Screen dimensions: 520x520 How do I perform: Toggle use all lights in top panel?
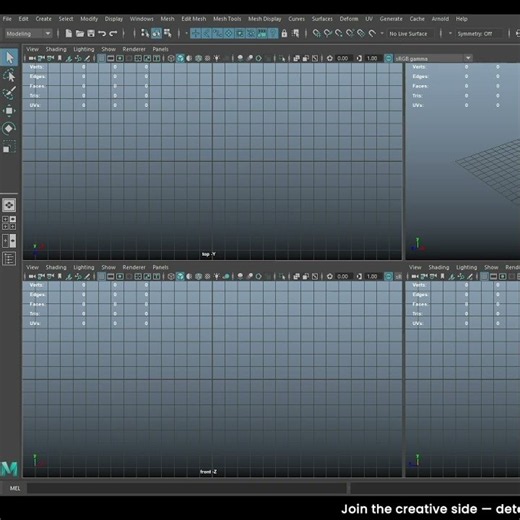click(217, 59)
